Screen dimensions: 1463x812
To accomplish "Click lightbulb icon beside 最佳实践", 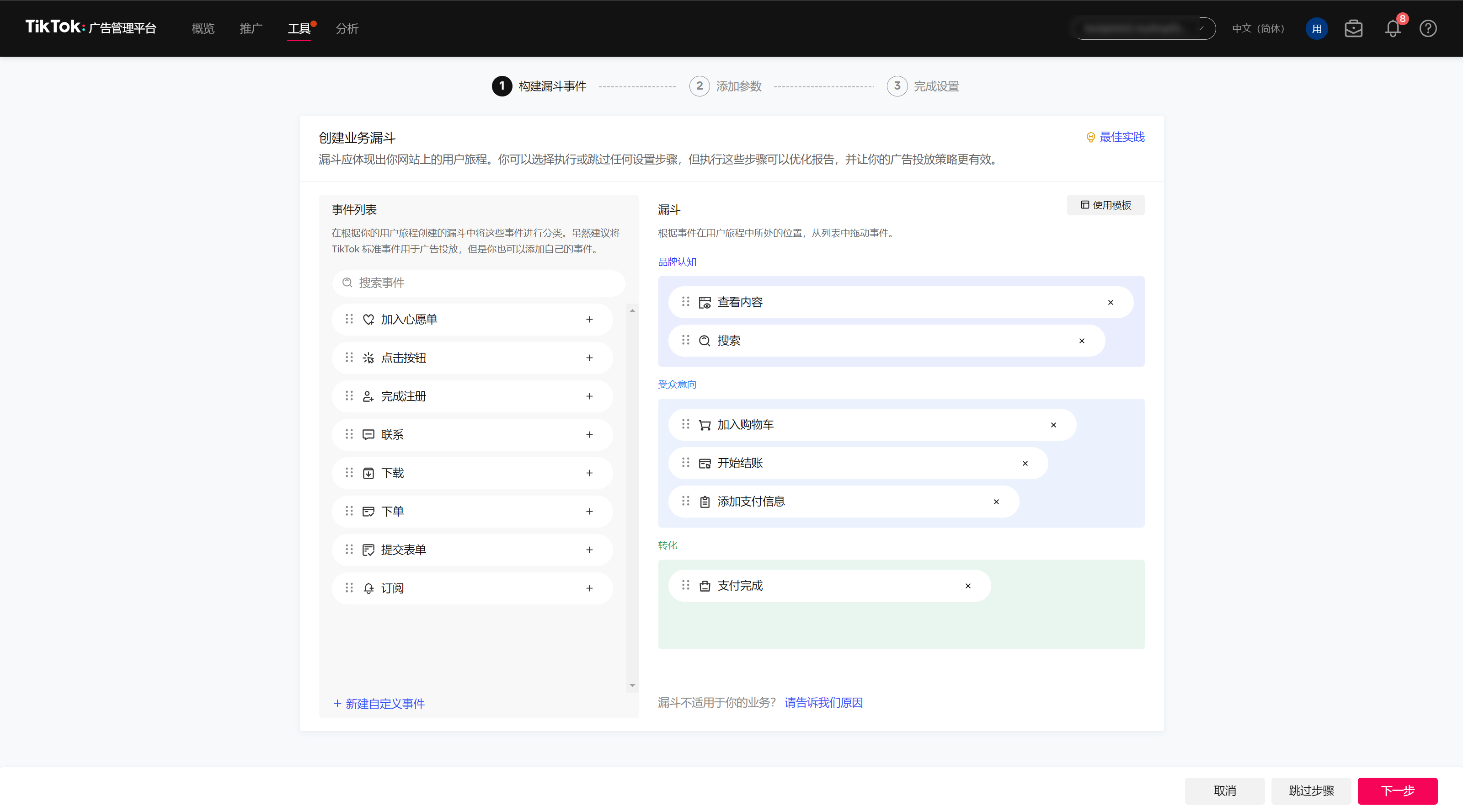I will pos(1090,138).
